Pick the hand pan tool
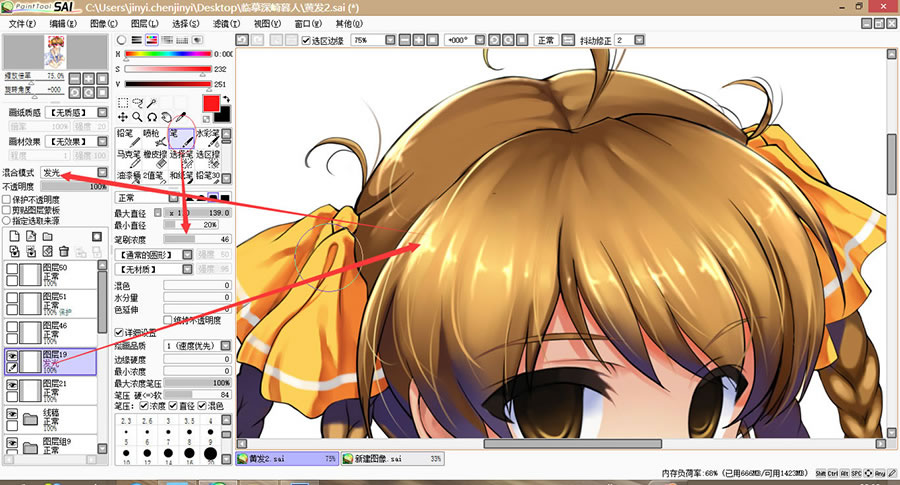The image size is (900, 485). (x=166, y=117)
